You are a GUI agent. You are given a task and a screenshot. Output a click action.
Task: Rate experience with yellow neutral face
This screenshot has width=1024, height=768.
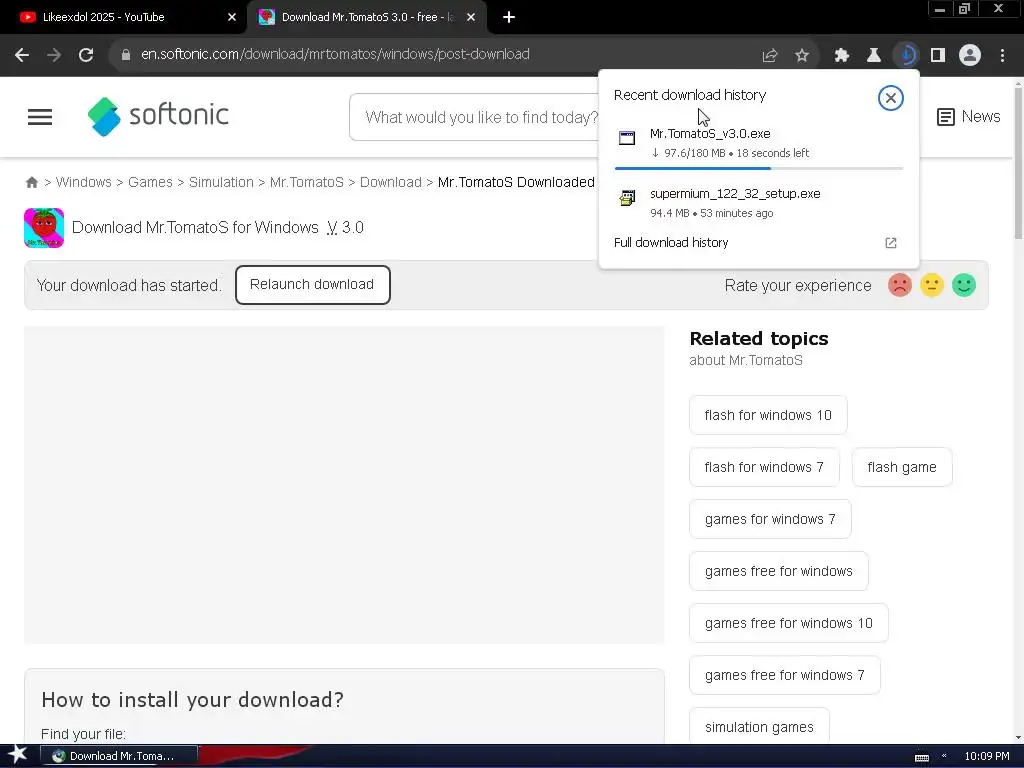coord(932,285)
